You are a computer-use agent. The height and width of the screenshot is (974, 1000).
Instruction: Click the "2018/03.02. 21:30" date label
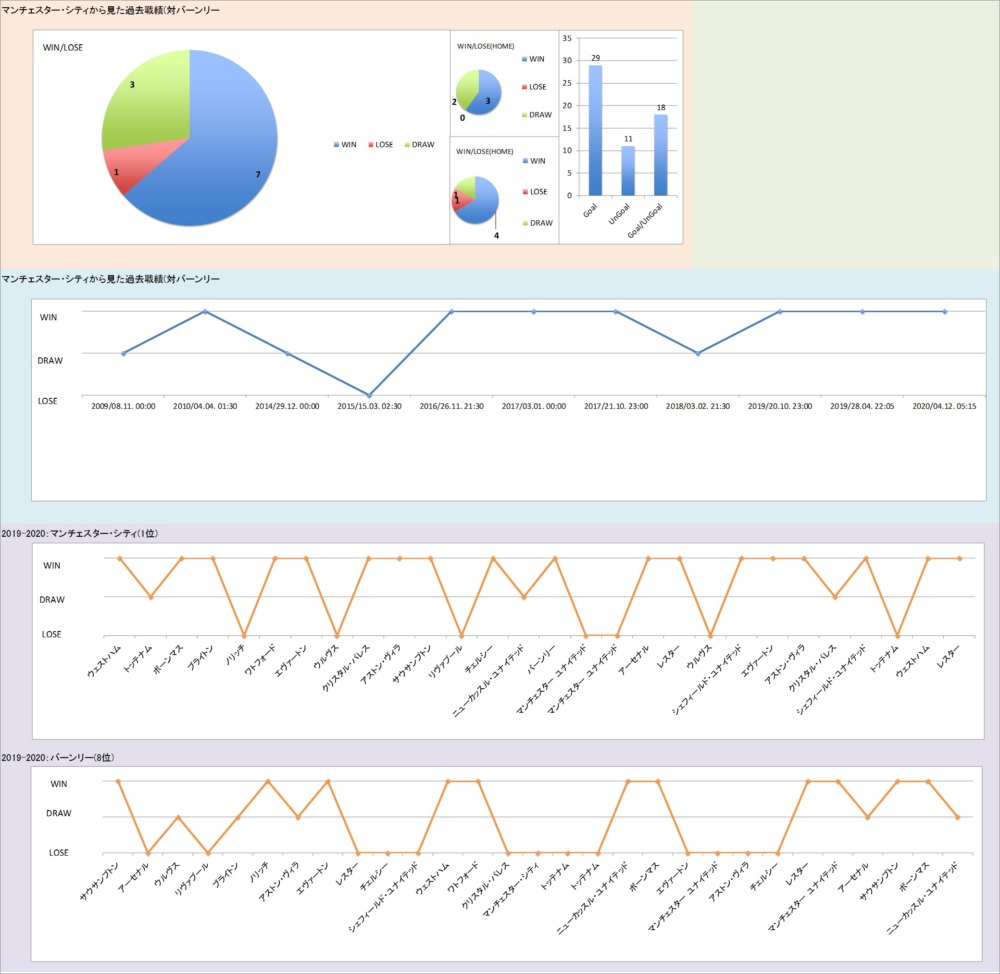coord(698,406)
